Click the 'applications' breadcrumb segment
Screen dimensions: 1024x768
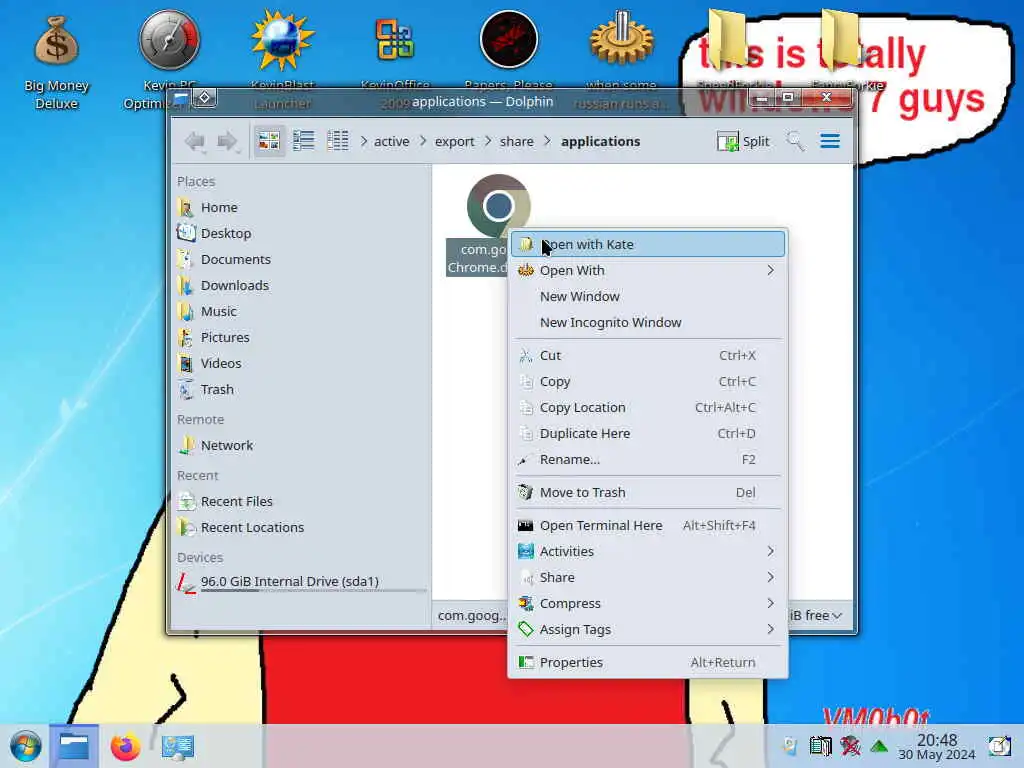(600, 142)
